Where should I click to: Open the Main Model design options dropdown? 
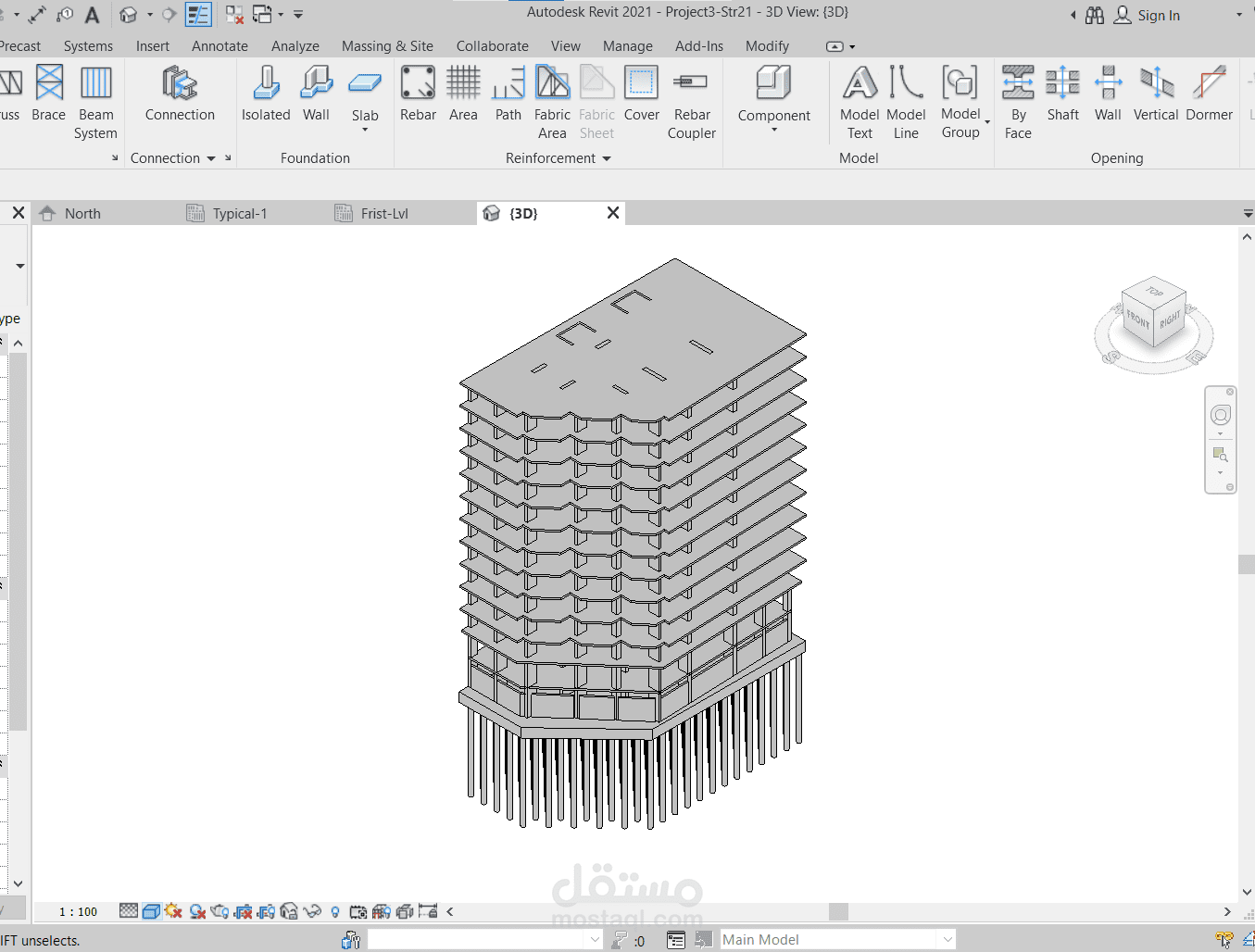(948, 940)
